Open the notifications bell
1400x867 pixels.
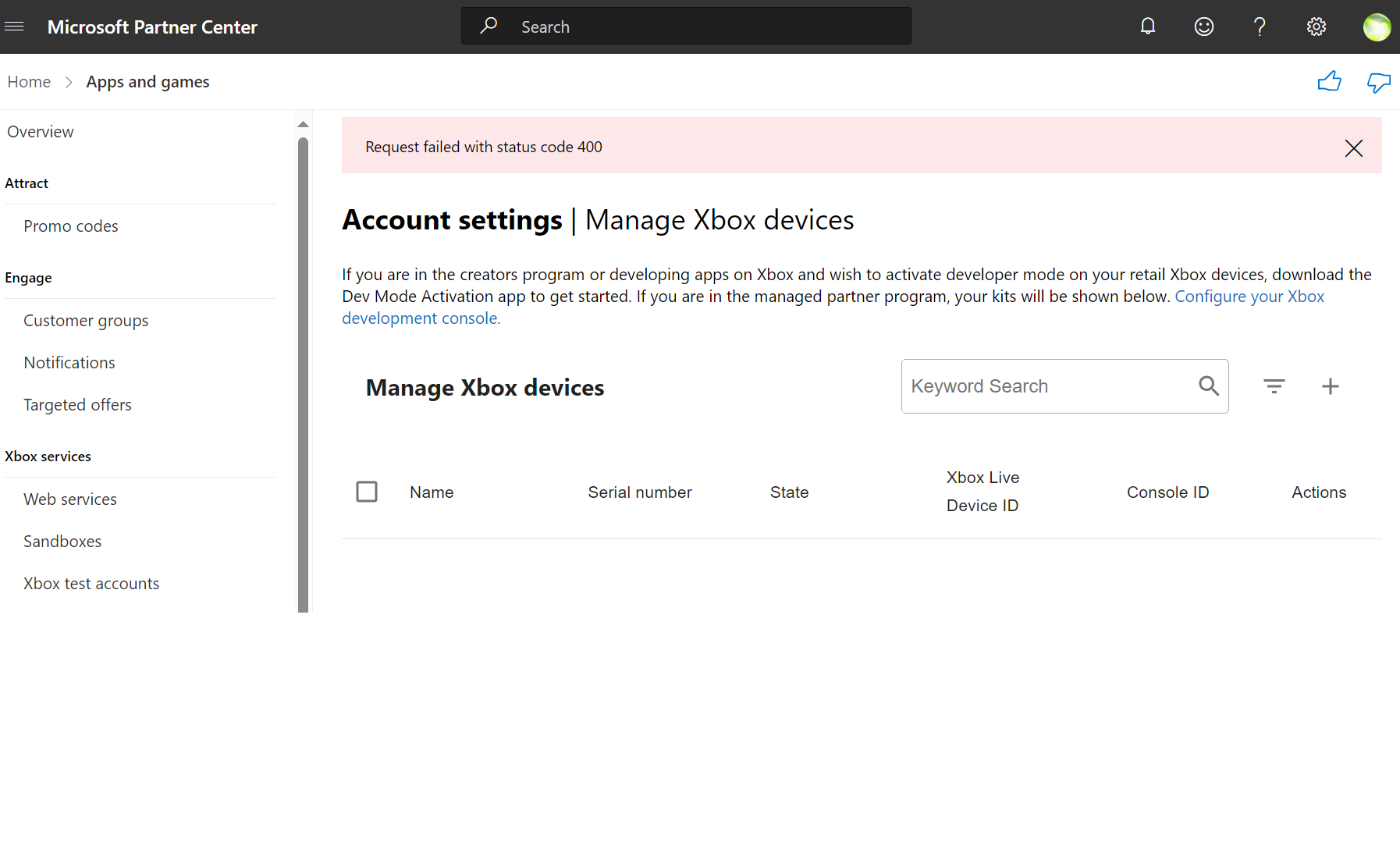1147,27
